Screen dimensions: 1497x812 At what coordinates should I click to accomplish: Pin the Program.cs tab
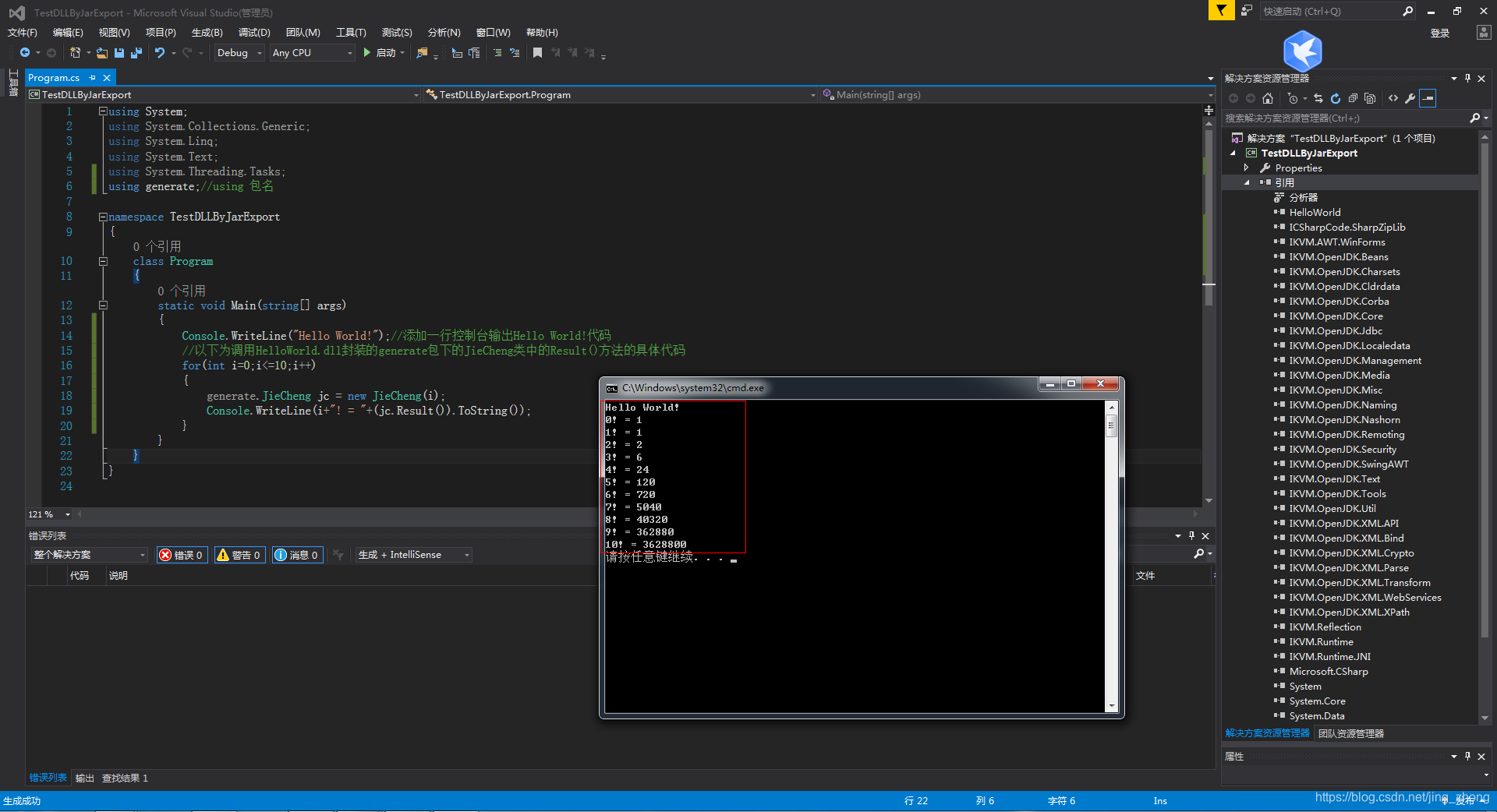[x=92, y=78]
